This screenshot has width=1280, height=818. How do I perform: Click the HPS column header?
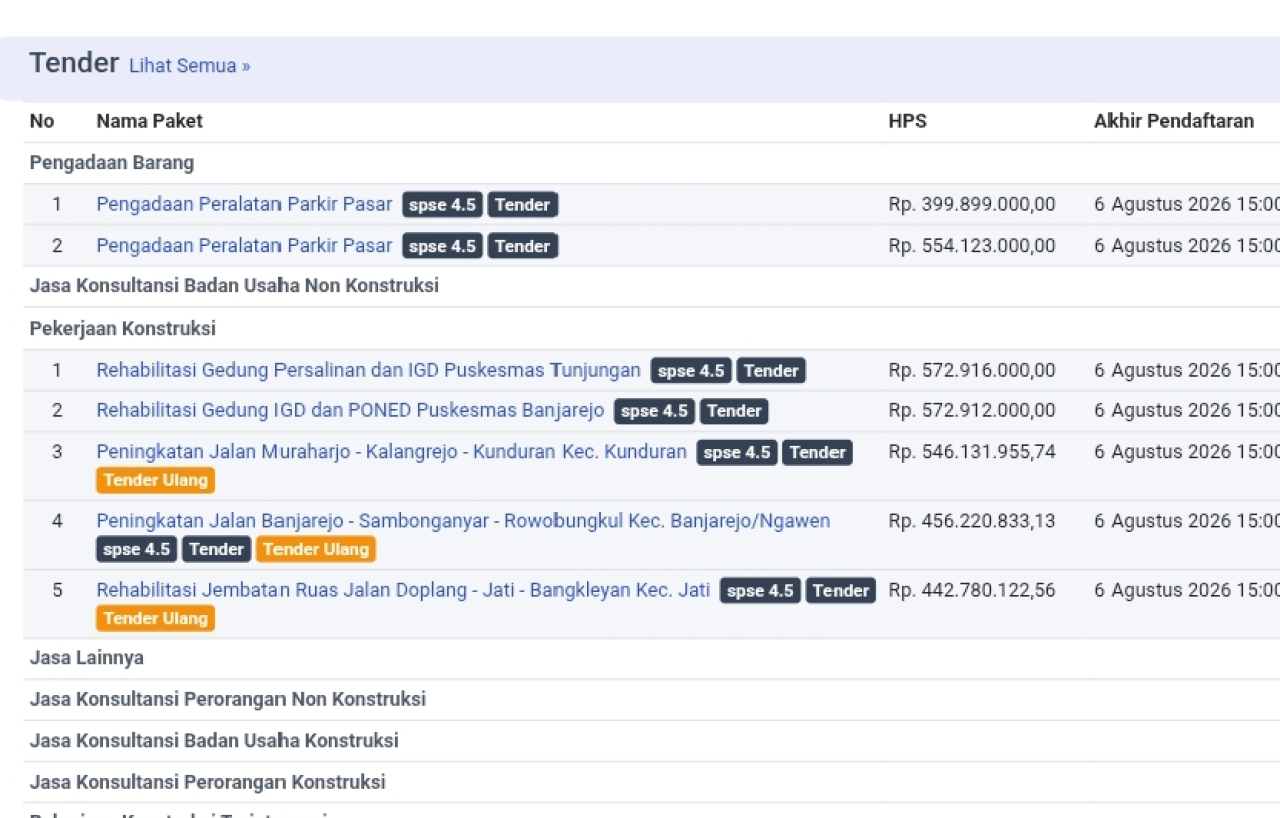point(907,121)
